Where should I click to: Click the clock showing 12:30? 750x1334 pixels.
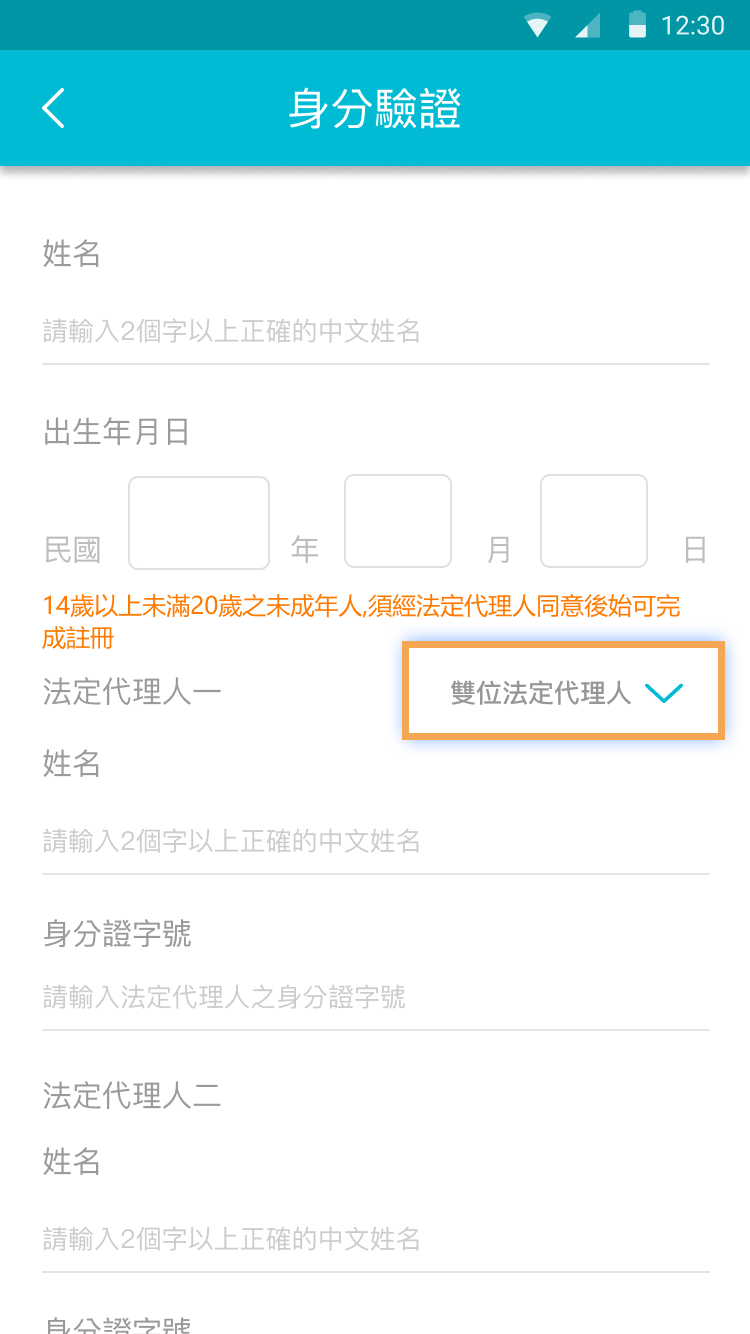click(x=693, y=25)
